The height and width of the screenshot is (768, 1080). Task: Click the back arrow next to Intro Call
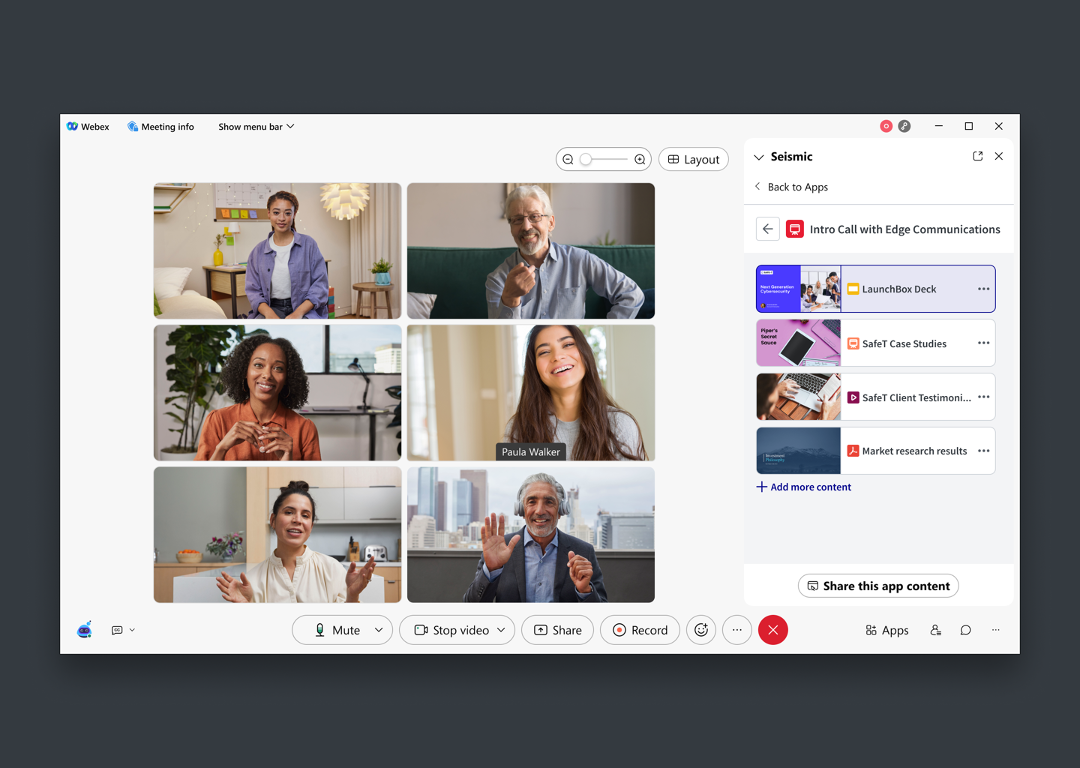click(x=768, y=229)
